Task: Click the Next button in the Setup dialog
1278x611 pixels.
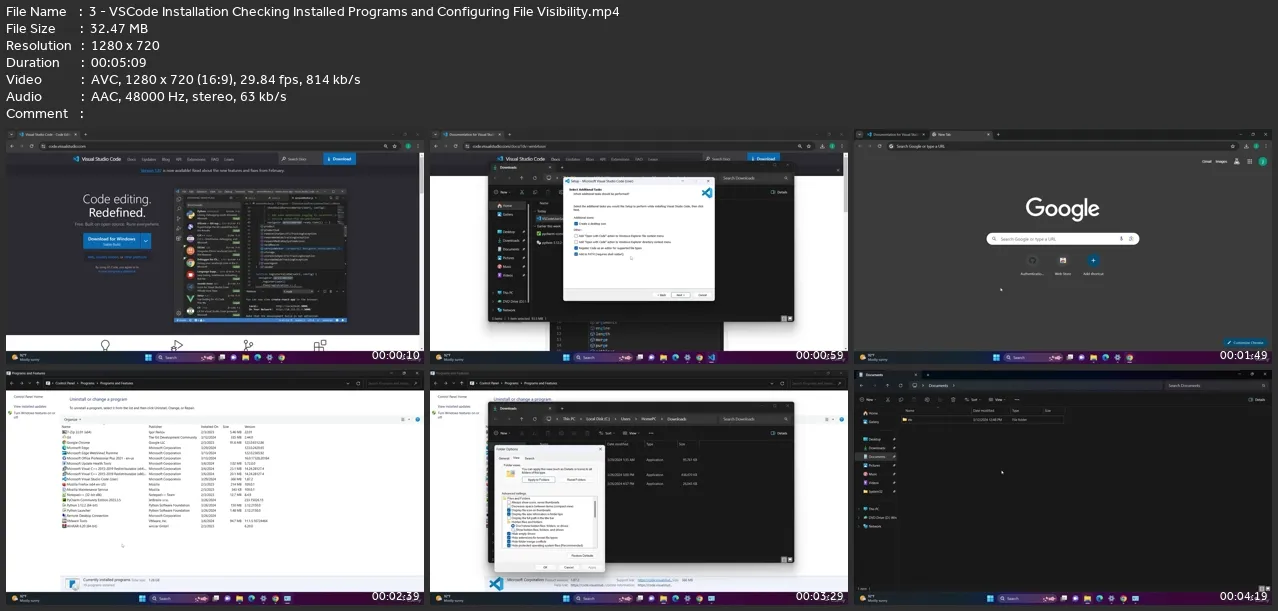Action: point(679,295)
